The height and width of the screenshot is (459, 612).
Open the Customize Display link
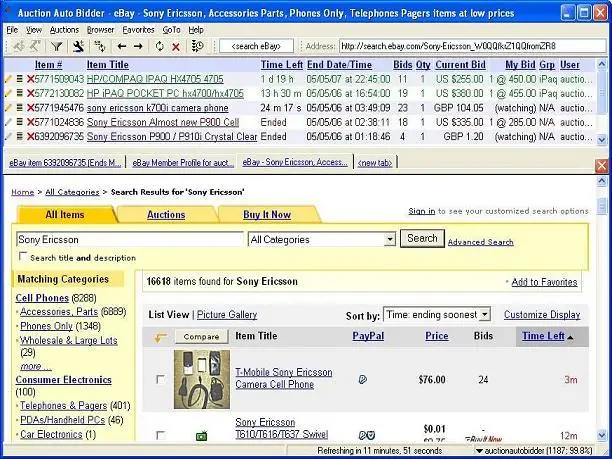point(542,315)
